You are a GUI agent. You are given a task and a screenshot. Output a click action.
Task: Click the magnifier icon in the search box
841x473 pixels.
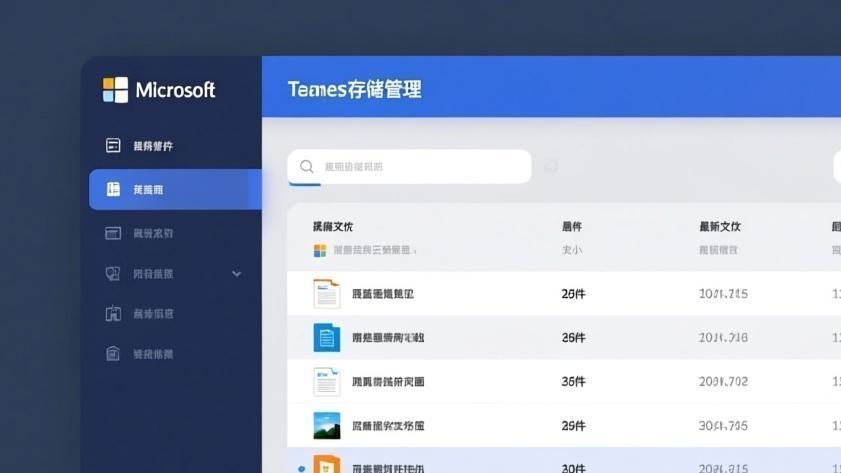tap(307, 167)
